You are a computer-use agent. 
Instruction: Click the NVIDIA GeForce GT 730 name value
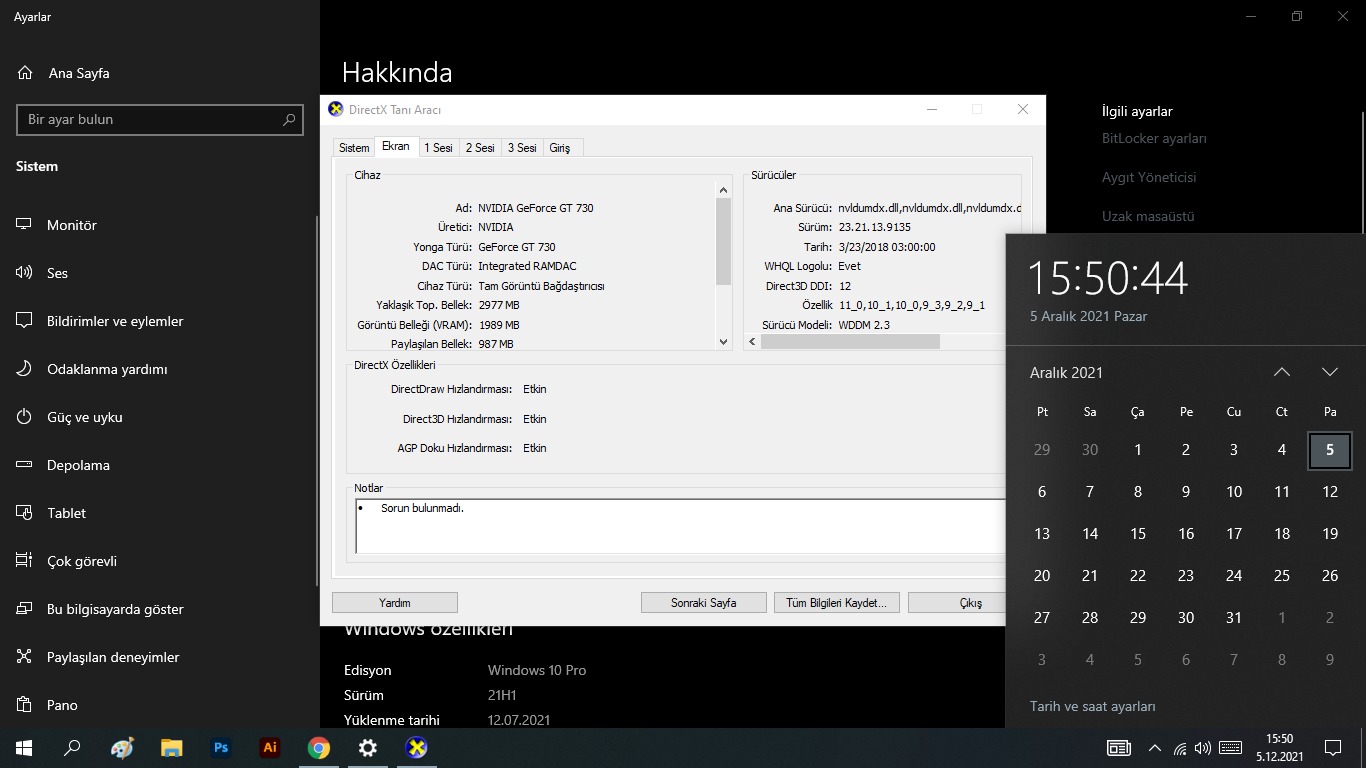536,208
